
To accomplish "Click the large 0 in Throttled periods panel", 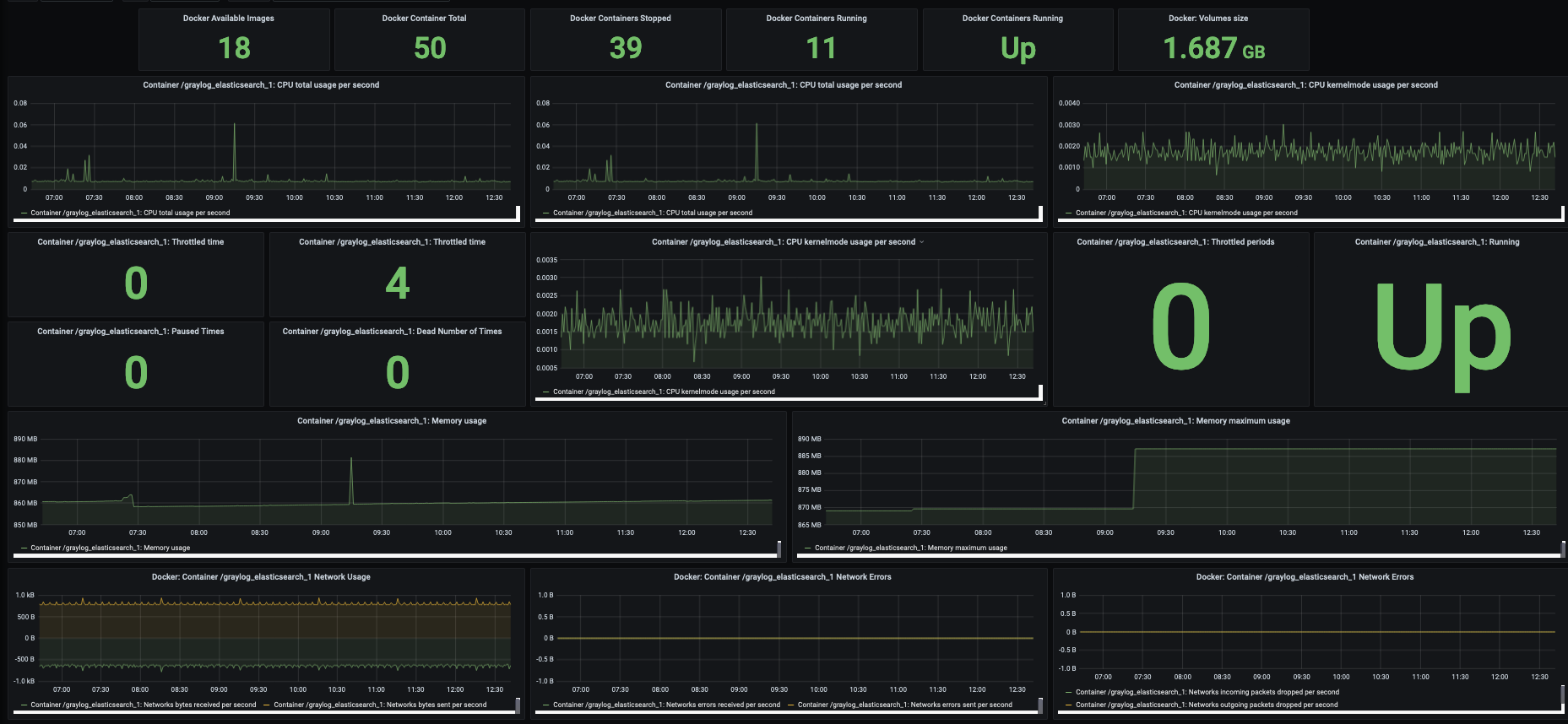I will click(1180, 327).
